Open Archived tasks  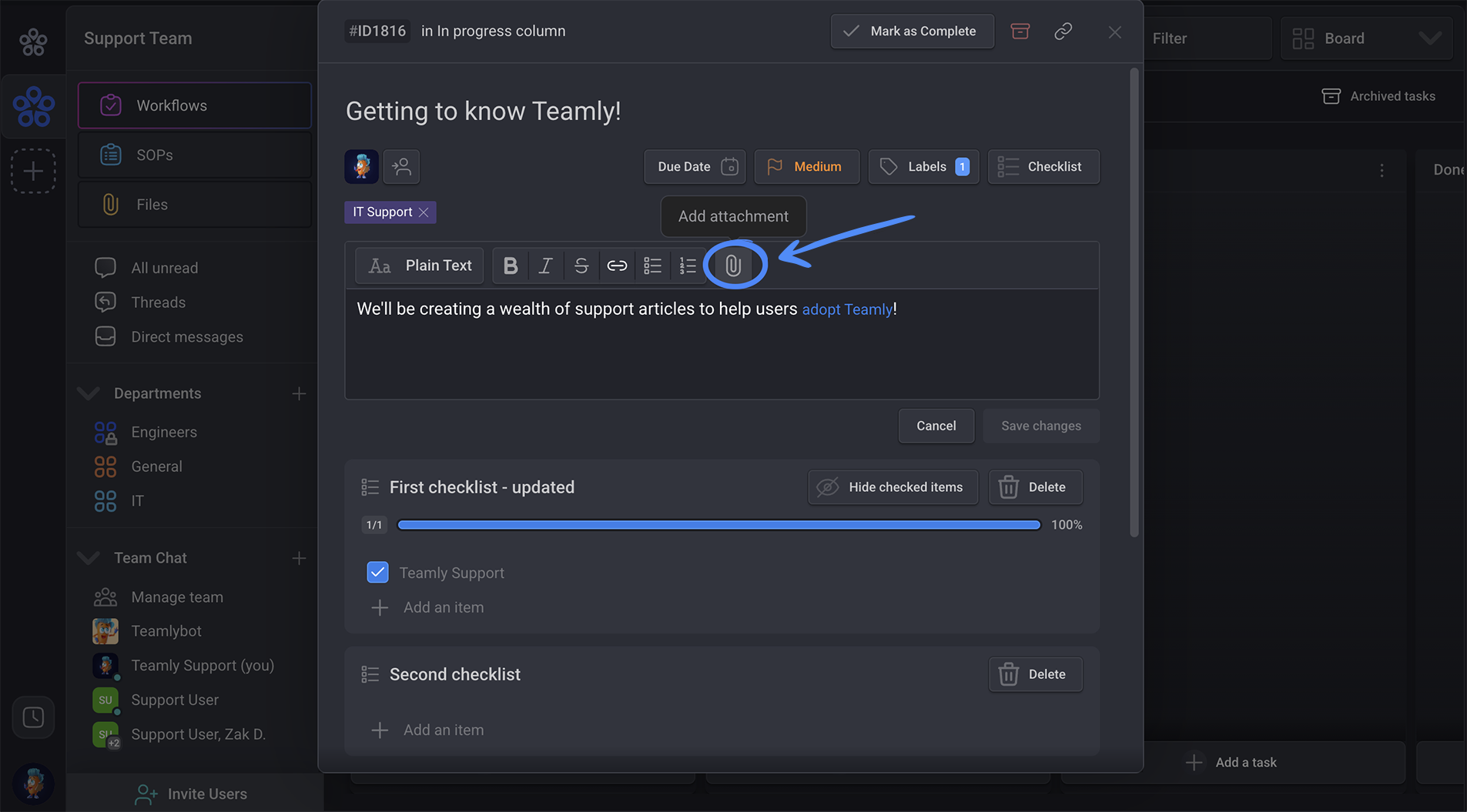[1378, 96]
